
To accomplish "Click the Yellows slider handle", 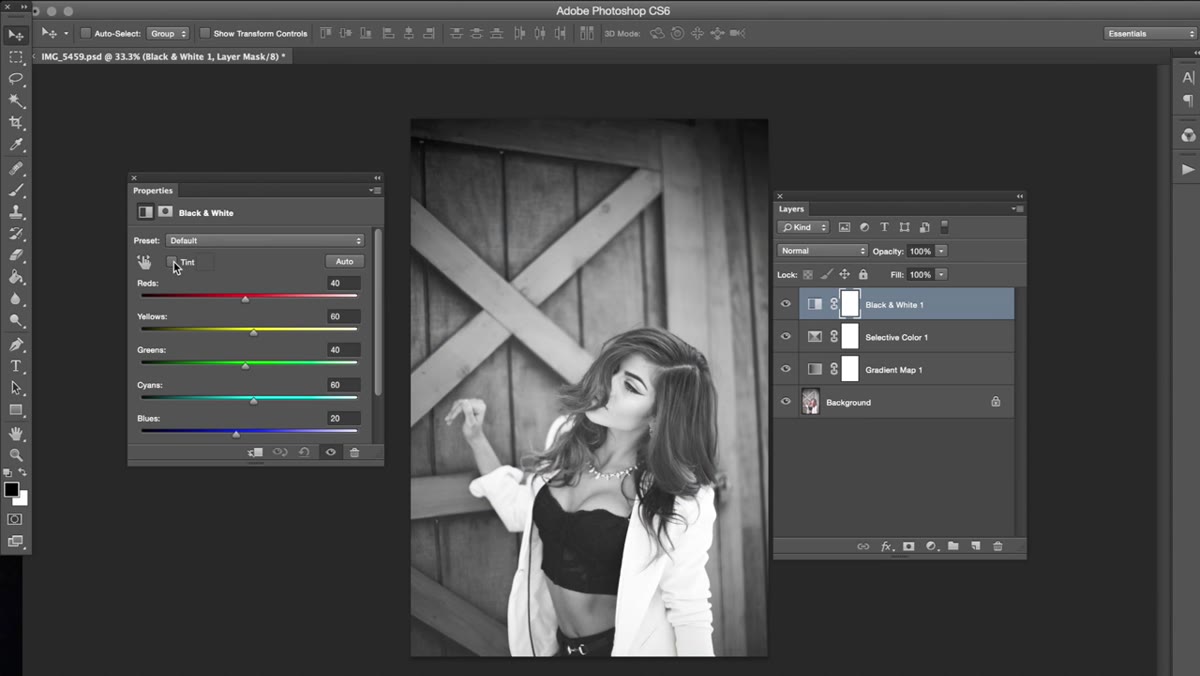I will point(253,333).
